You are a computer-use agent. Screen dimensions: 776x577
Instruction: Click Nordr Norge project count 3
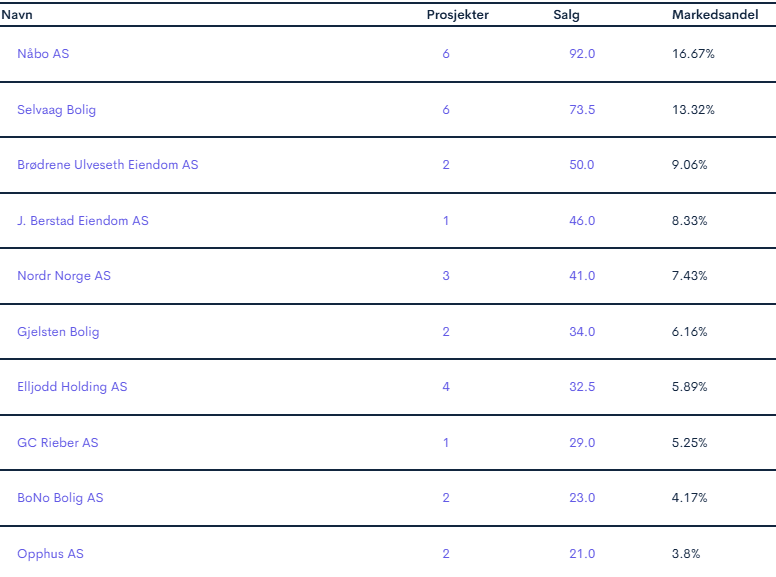(446, 276)
